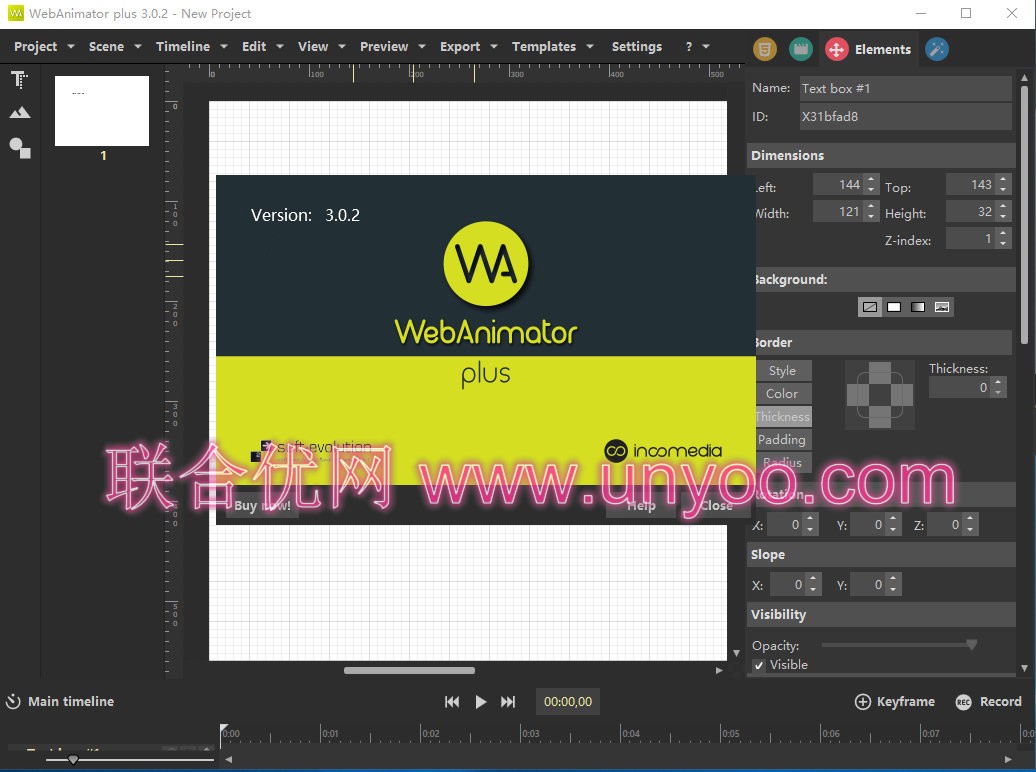Click the canvas horizontal scrollbar
Image resolution: width=1036 pixels, height=772 pixels.
(409, 670)
